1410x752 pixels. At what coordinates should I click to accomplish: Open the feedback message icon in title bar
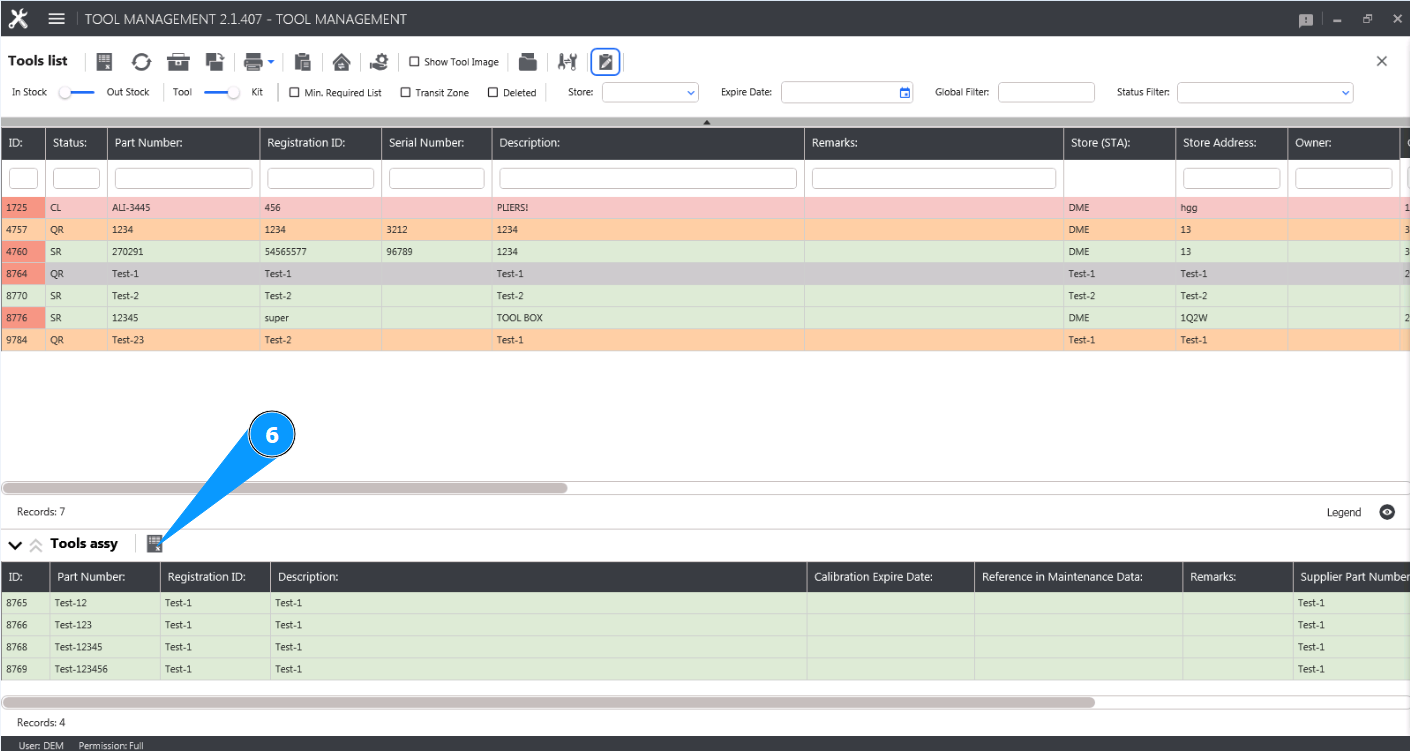(1306, 20)
